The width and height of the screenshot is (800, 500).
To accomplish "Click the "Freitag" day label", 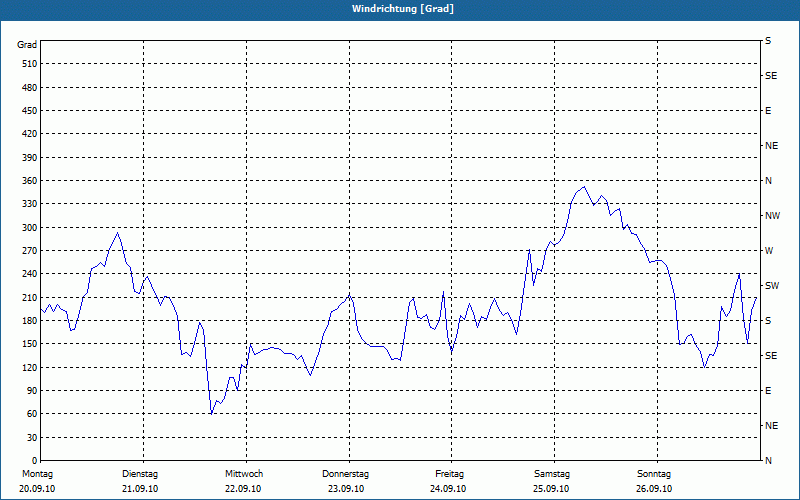I will point(449,474).
